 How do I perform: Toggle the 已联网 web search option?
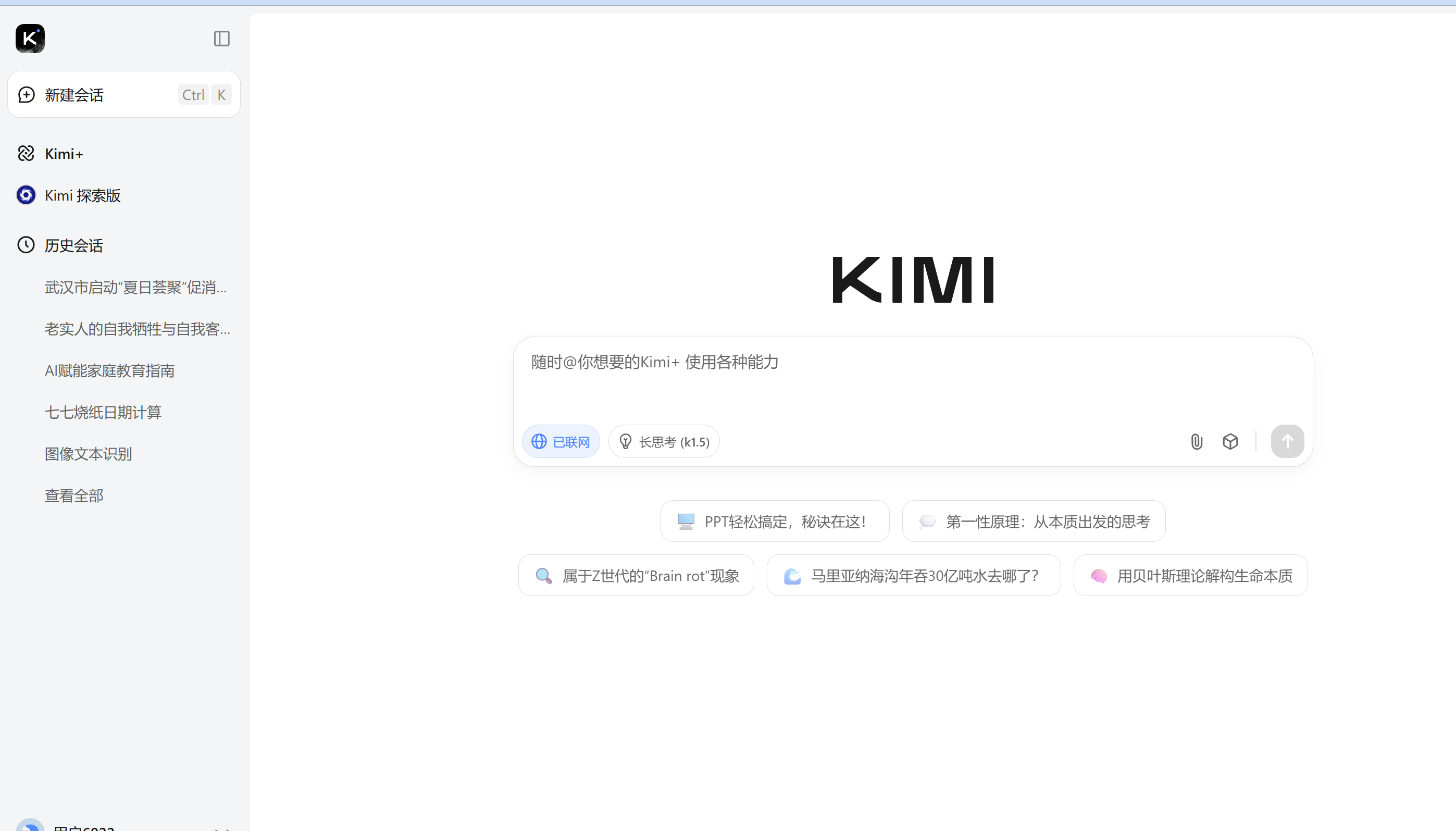(x=561, y=442)
